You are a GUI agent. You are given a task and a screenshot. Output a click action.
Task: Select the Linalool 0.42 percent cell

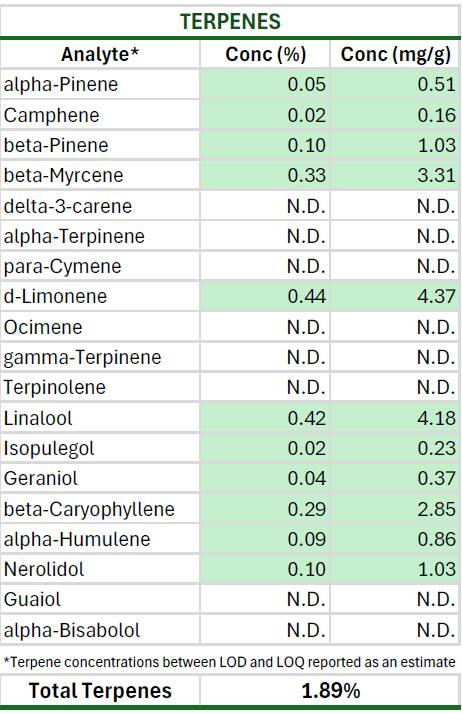tap(265, 418)
